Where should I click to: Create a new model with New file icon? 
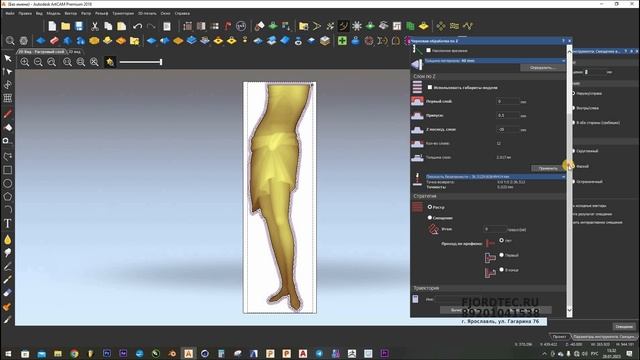point(52,26)
